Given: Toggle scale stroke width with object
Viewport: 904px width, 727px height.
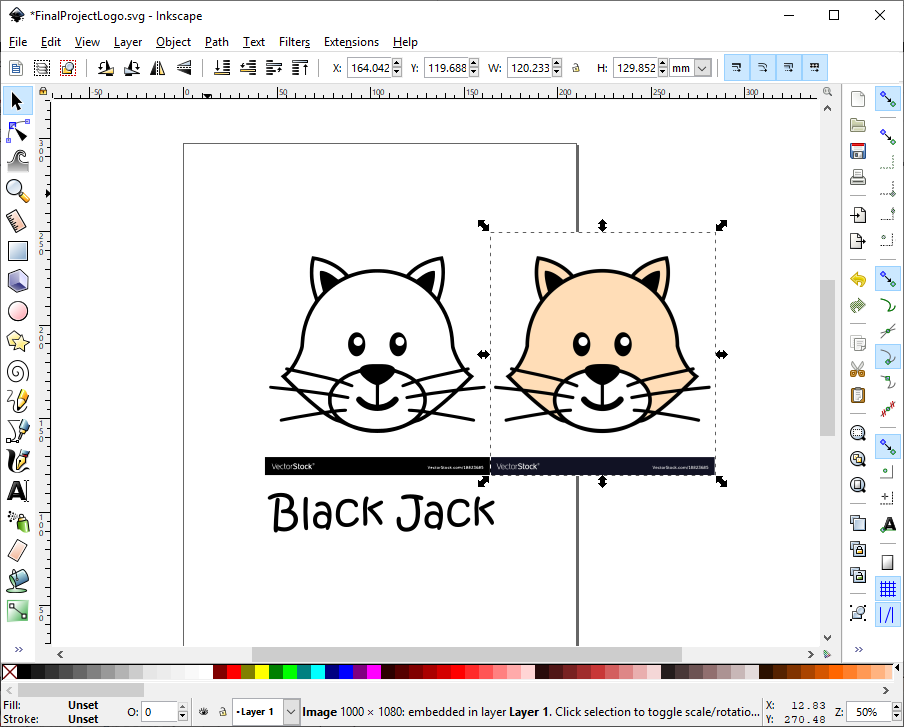Looking at the screenshot, I should pos(736,68).
